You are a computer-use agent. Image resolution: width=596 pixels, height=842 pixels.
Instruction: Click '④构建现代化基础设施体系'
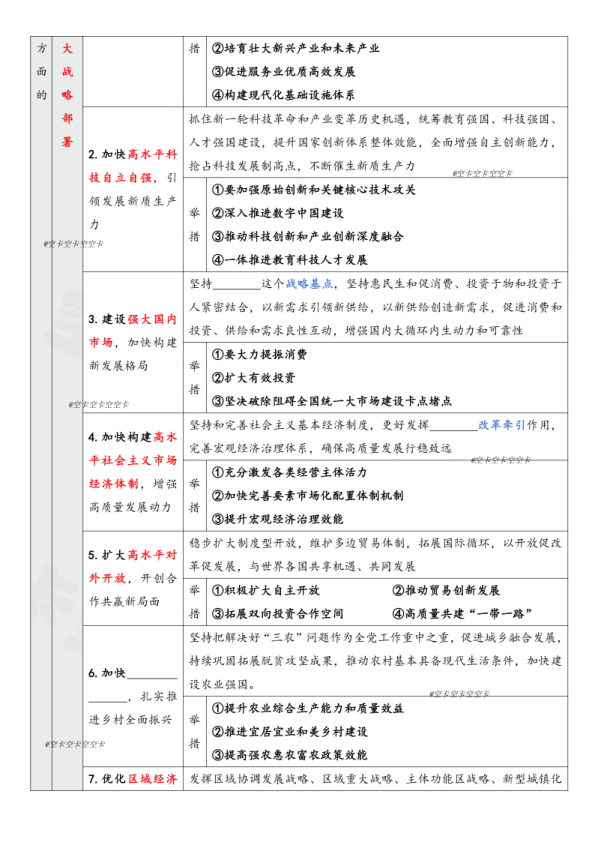(283, 95)
